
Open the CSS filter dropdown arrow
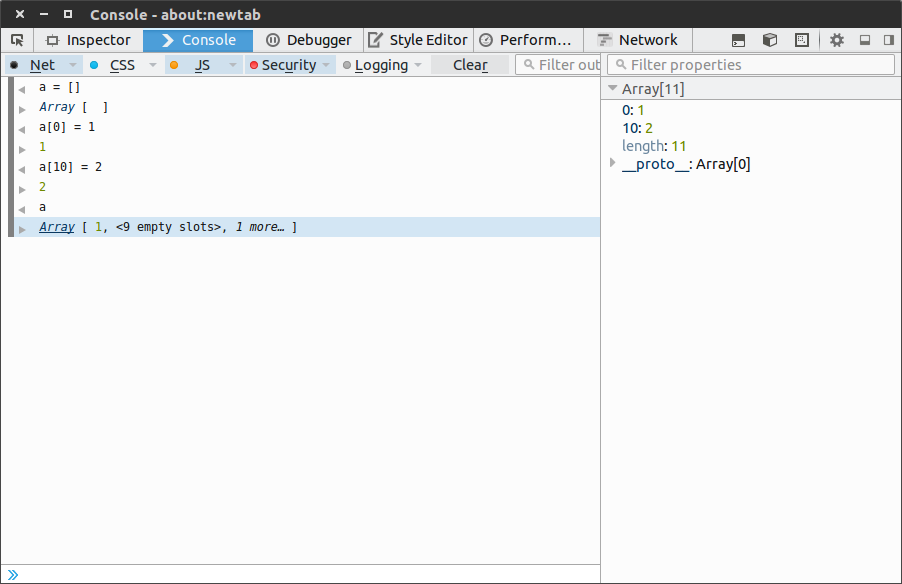pos(152,65)
